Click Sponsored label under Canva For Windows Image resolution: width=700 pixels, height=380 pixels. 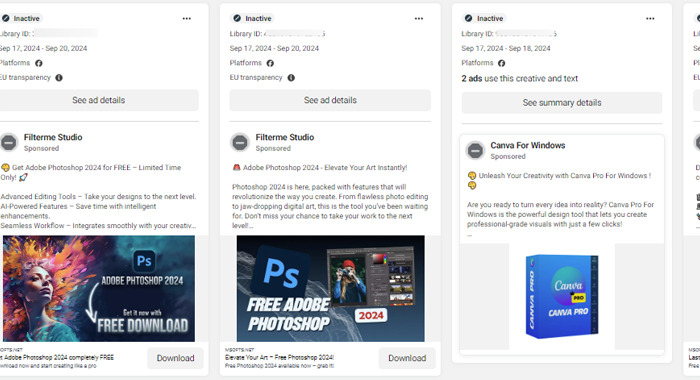coord(508,157)
